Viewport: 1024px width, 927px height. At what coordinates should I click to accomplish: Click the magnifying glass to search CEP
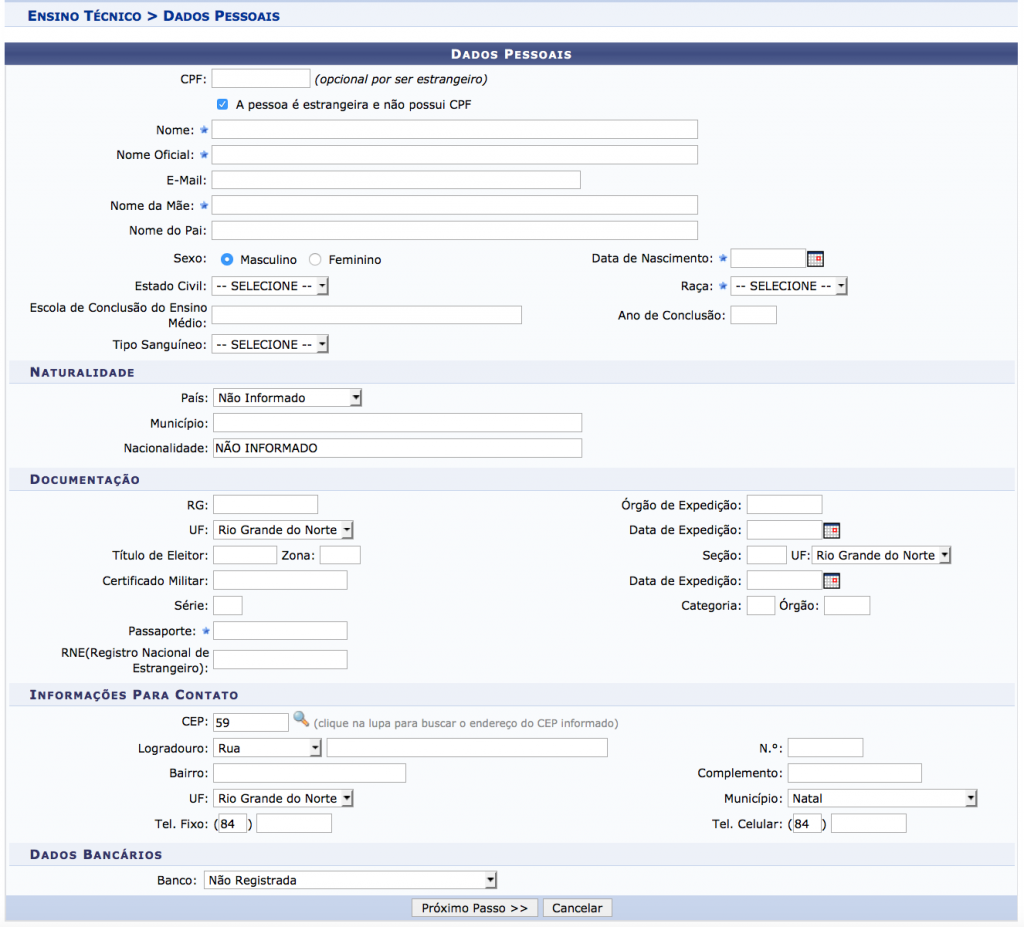tap(300, 720)
